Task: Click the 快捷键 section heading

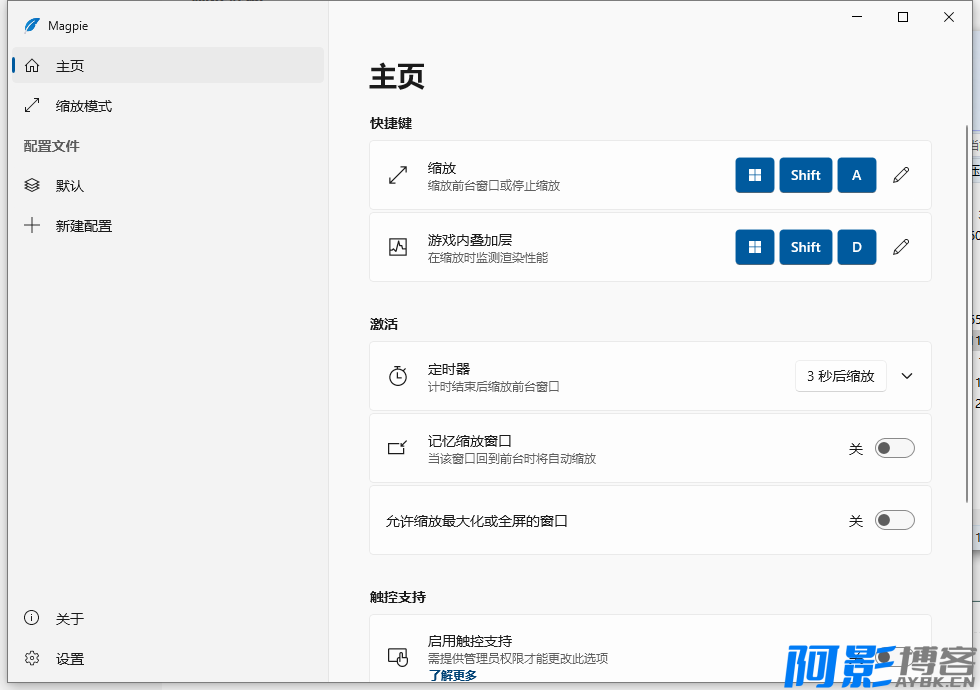Action: pos(391,123)
